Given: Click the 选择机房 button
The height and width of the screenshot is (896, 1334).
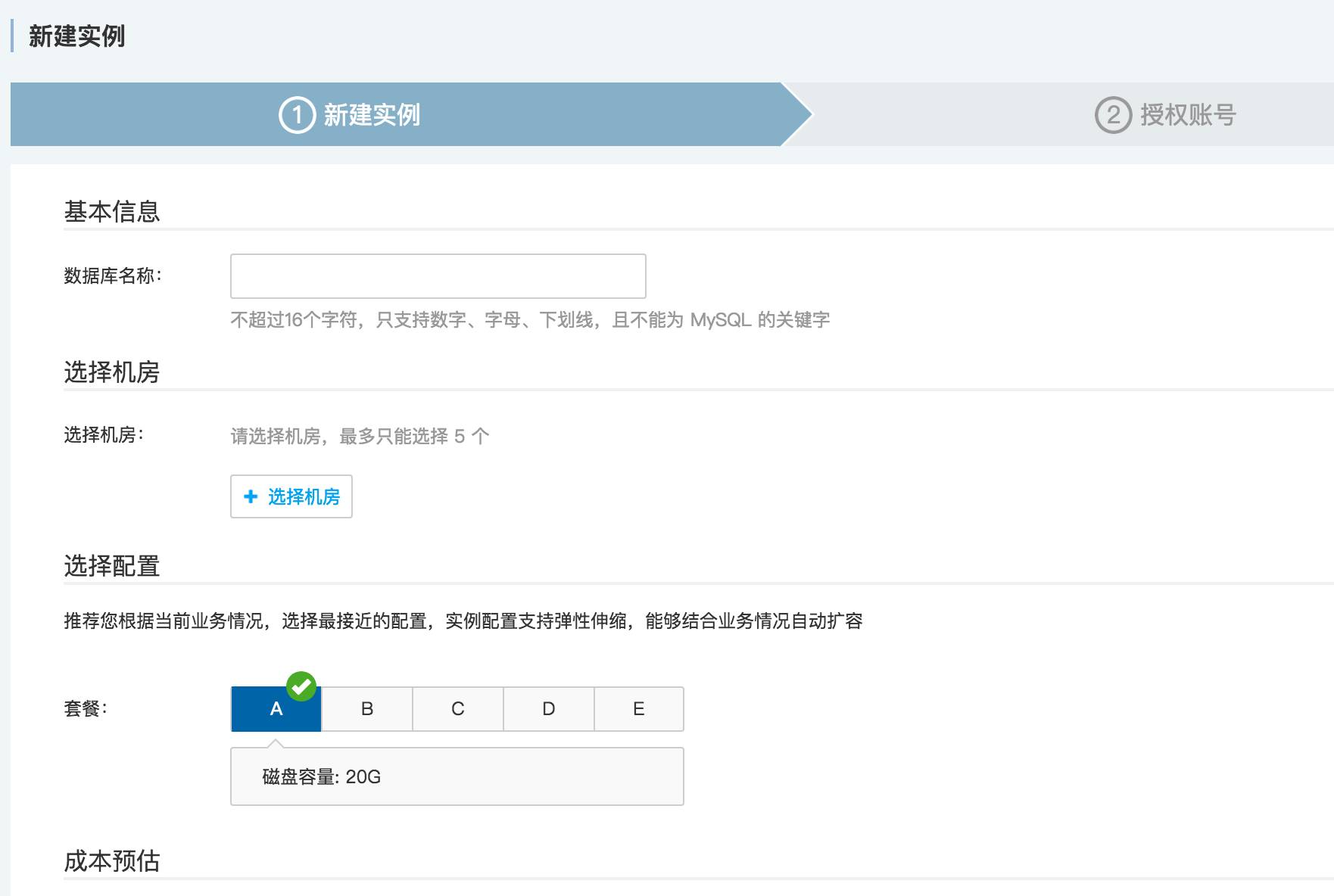Looking at the screenshot, I should point(291,496).
